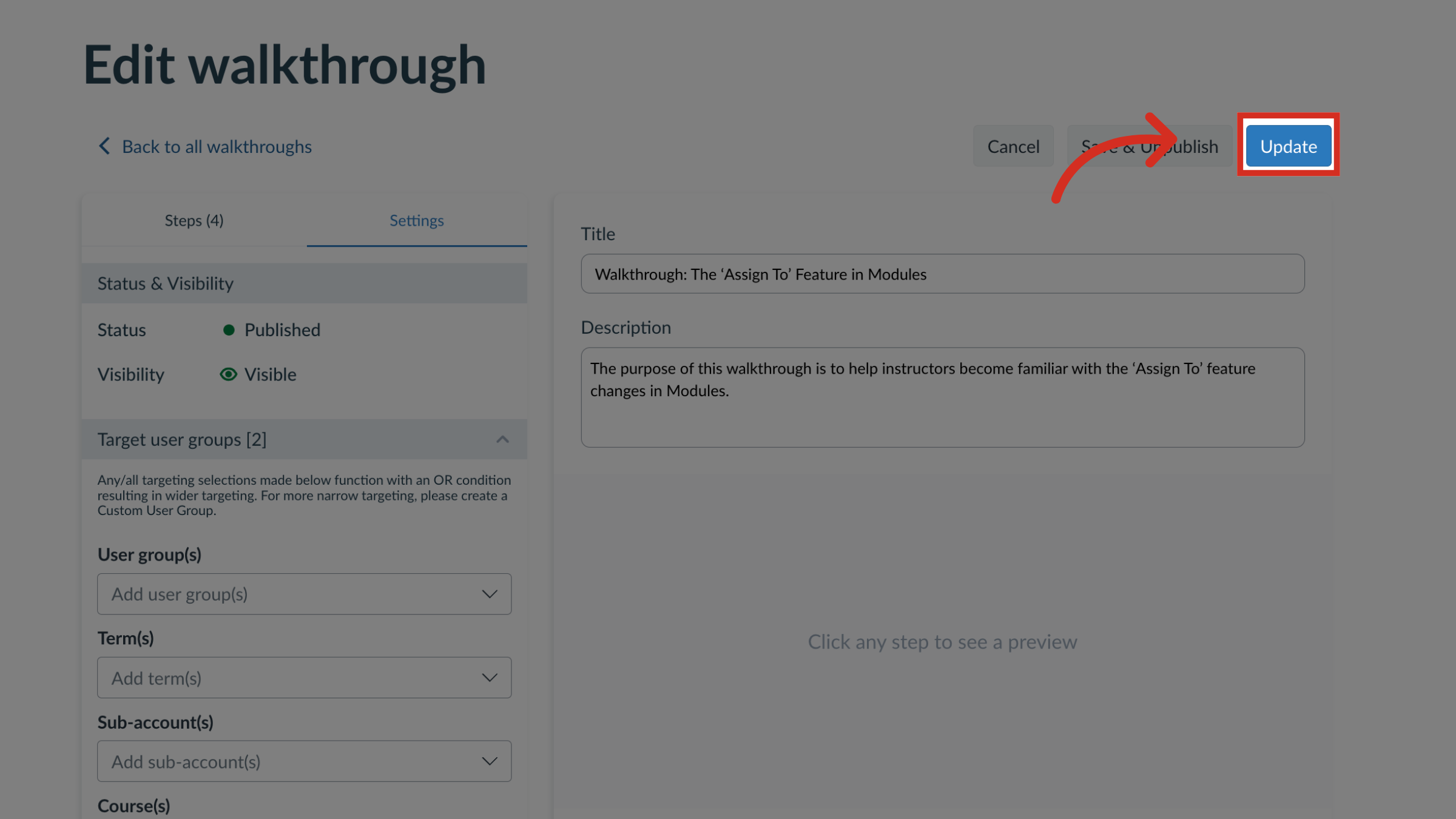Select the Settings tab
The width and height of the screenshot is (1456, 819).
[417, 220]
